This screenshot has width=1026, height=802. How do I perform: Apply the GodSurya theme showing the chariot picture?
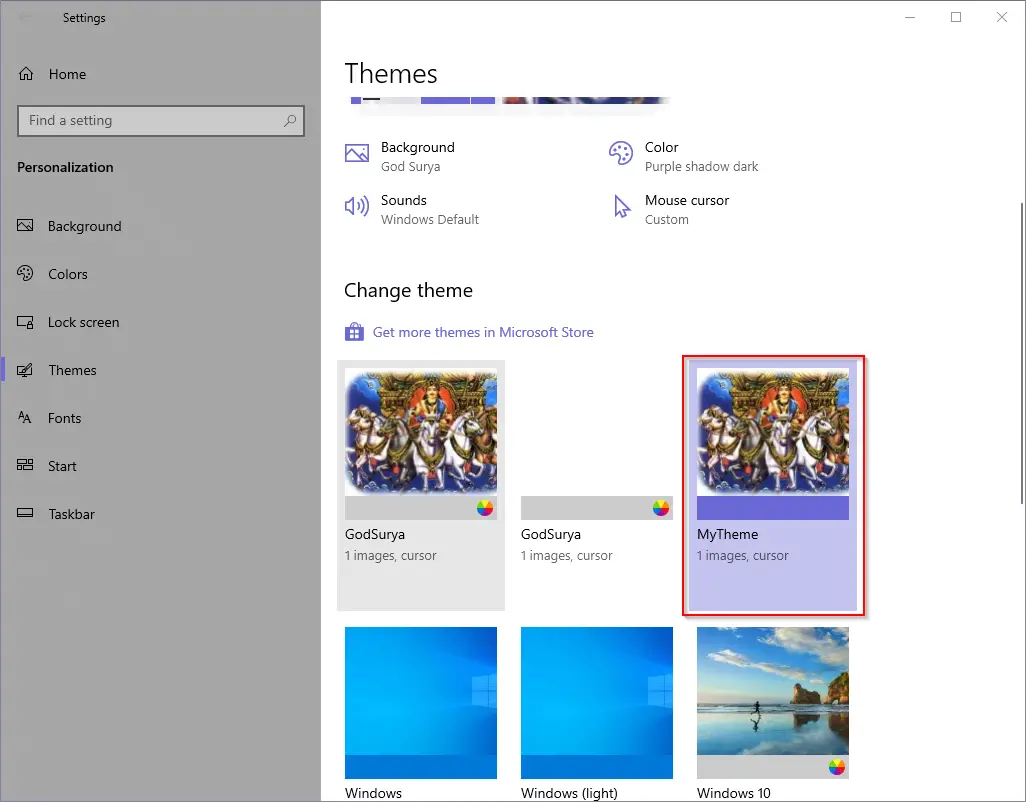(421, 485)
